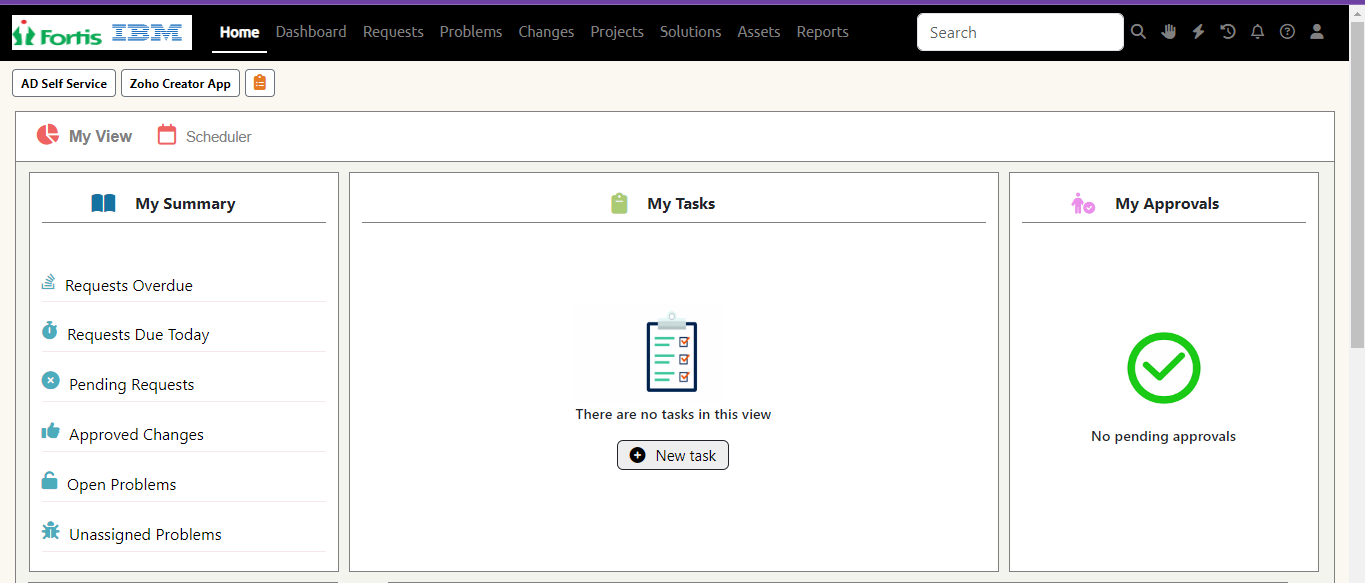Click the My Approvals heading text
1365x583 pixels.
(1167, 204)
